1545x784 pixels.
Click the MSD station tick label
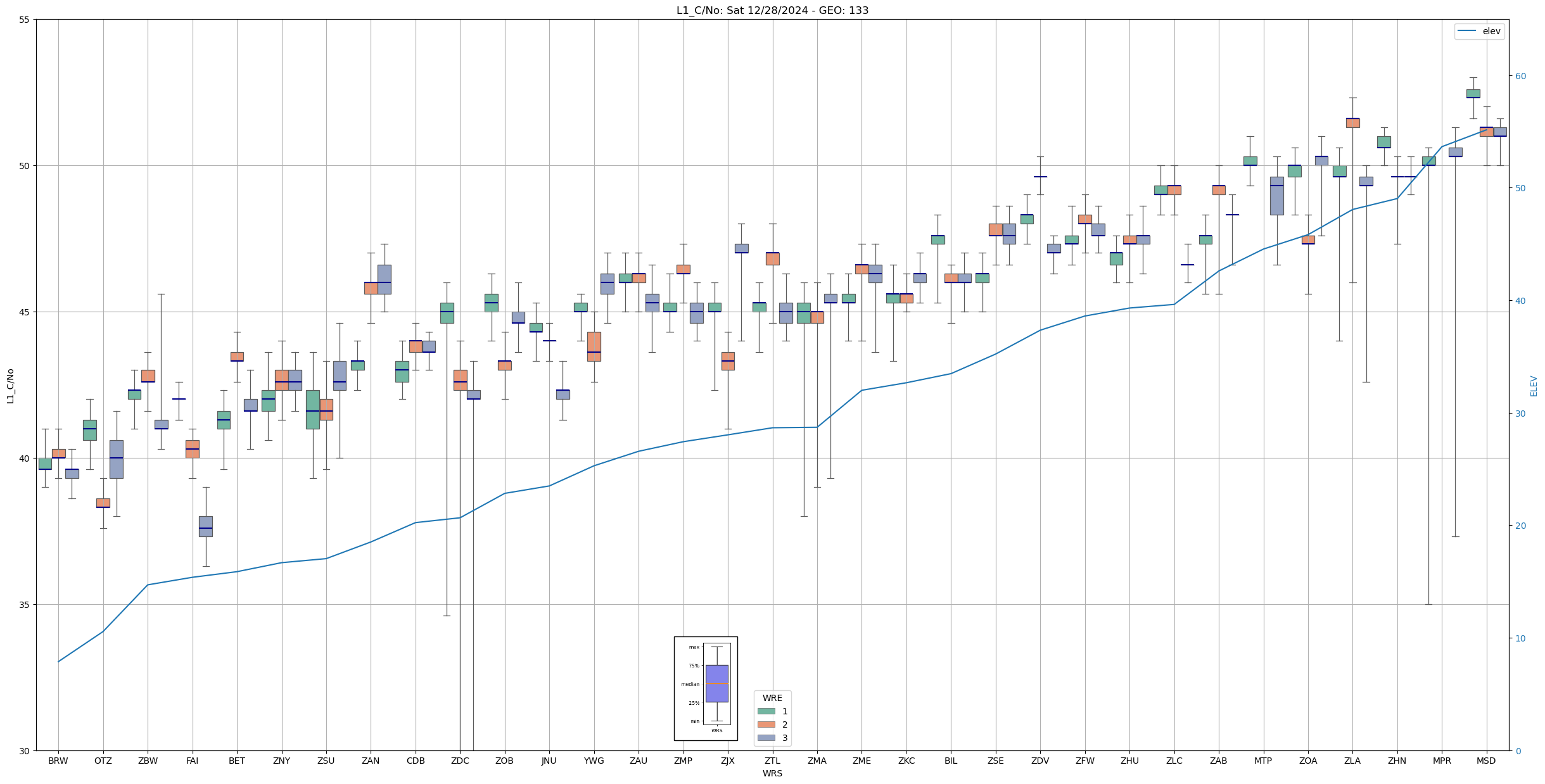click(x=1486, y=761)
